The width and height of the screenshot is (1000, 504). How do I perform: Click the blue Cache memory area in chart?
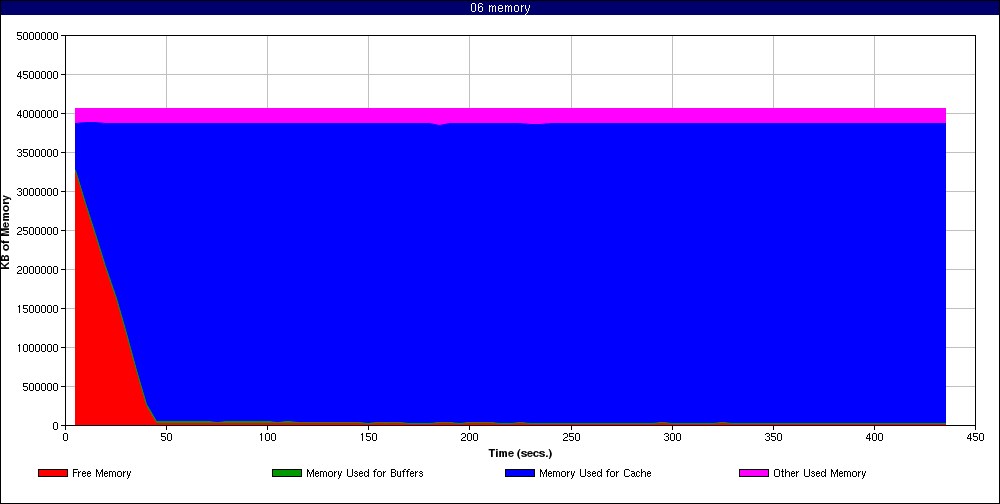(510, 274)
